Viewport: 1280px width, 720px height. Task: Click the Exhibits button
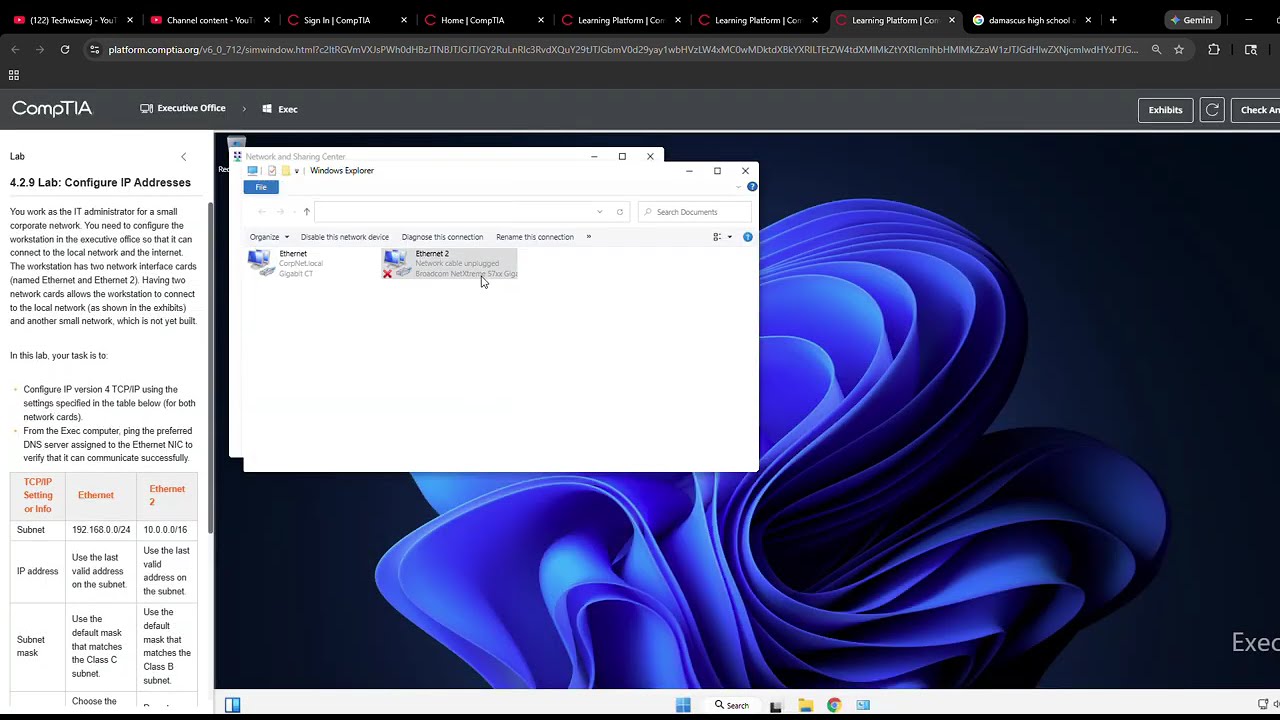tap(1165, 110)
